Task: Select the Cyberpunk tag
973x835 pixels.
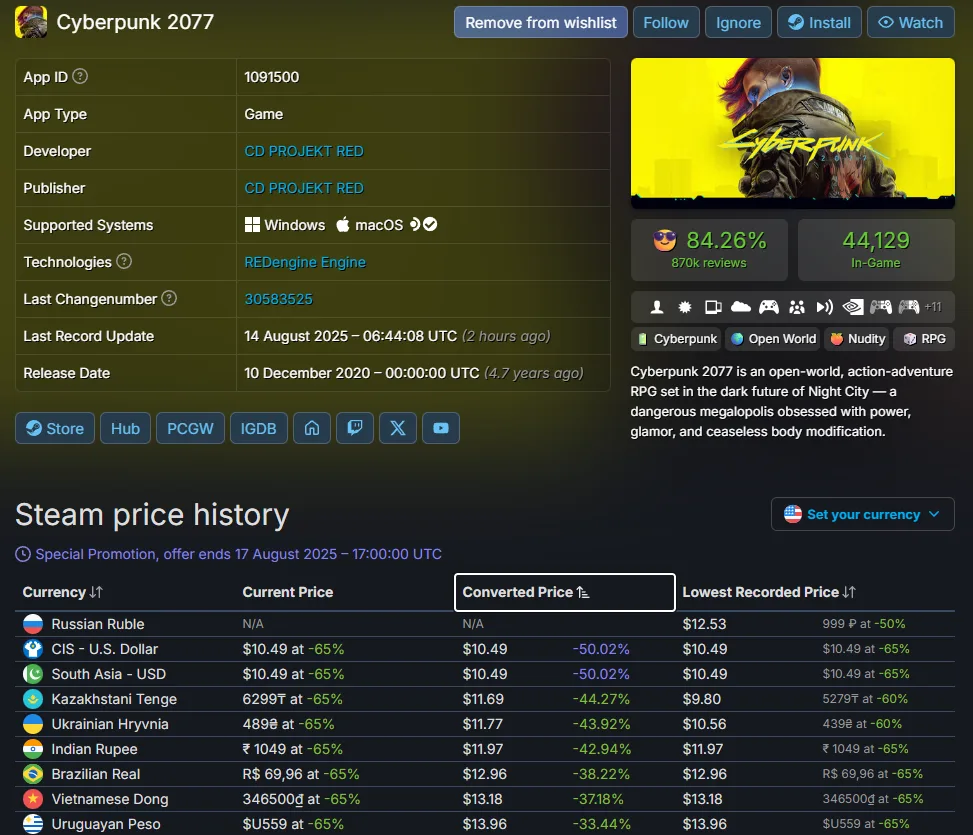Action: point(677,339)
